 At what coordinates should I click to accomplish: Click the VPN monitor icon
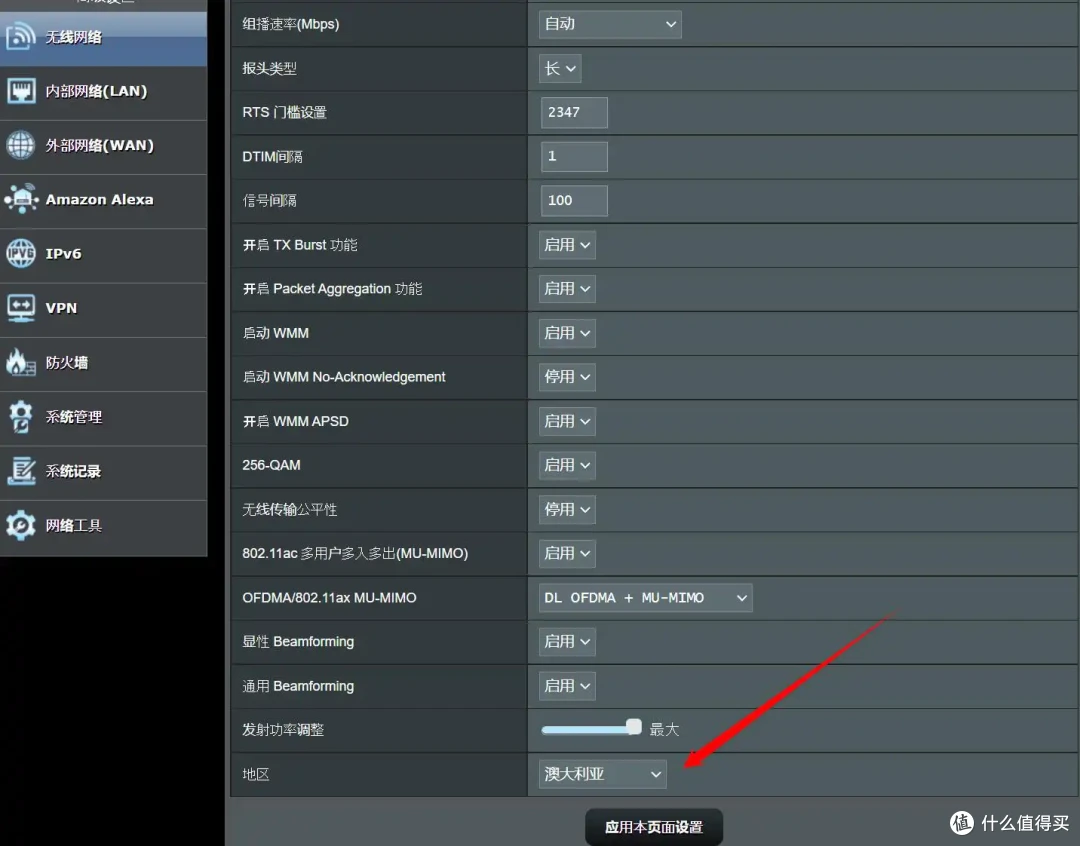[21, 307]
